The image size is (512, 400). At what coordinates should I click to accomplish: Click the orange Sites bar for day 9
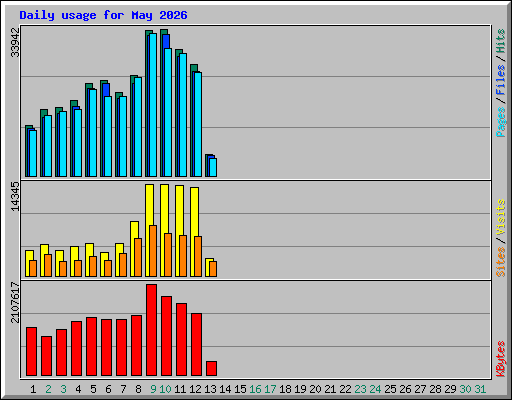pyautogui.click(x=153, y=251)
